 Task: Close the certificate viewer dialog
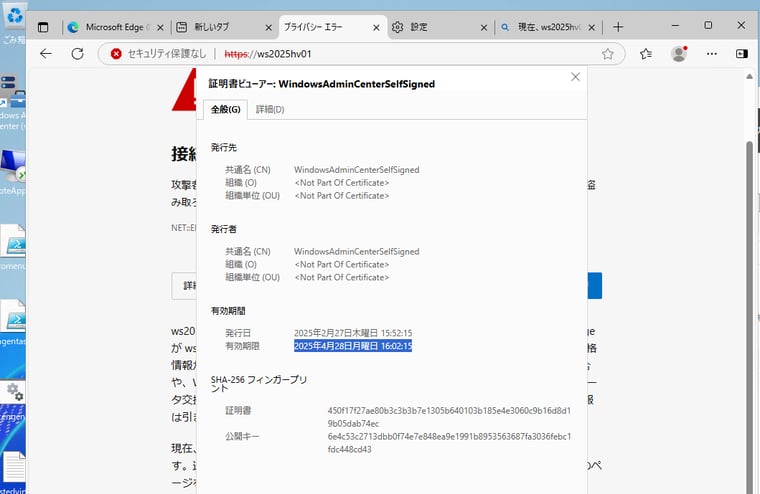(x=575, y=77)
